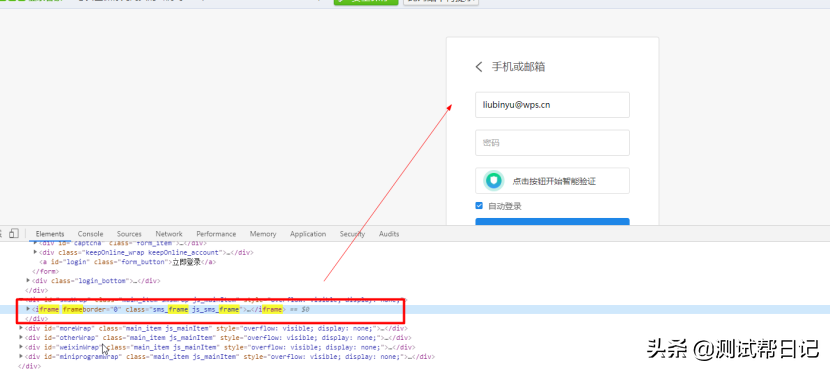Screen dimensions: 830x370
Task: Select the div id="miniprogramWrap" row text
Action: tap(230, 357)
